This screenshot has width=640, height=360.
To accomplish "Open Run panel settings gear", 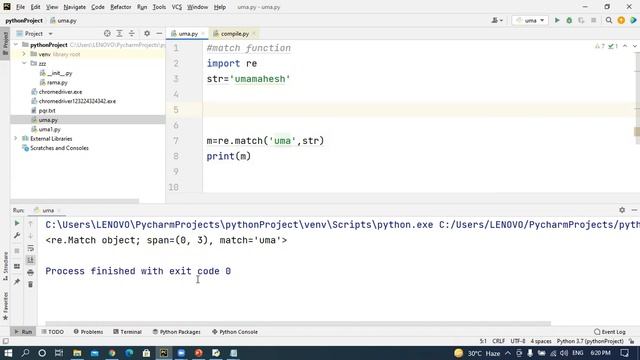I will (x=622, y=210).
